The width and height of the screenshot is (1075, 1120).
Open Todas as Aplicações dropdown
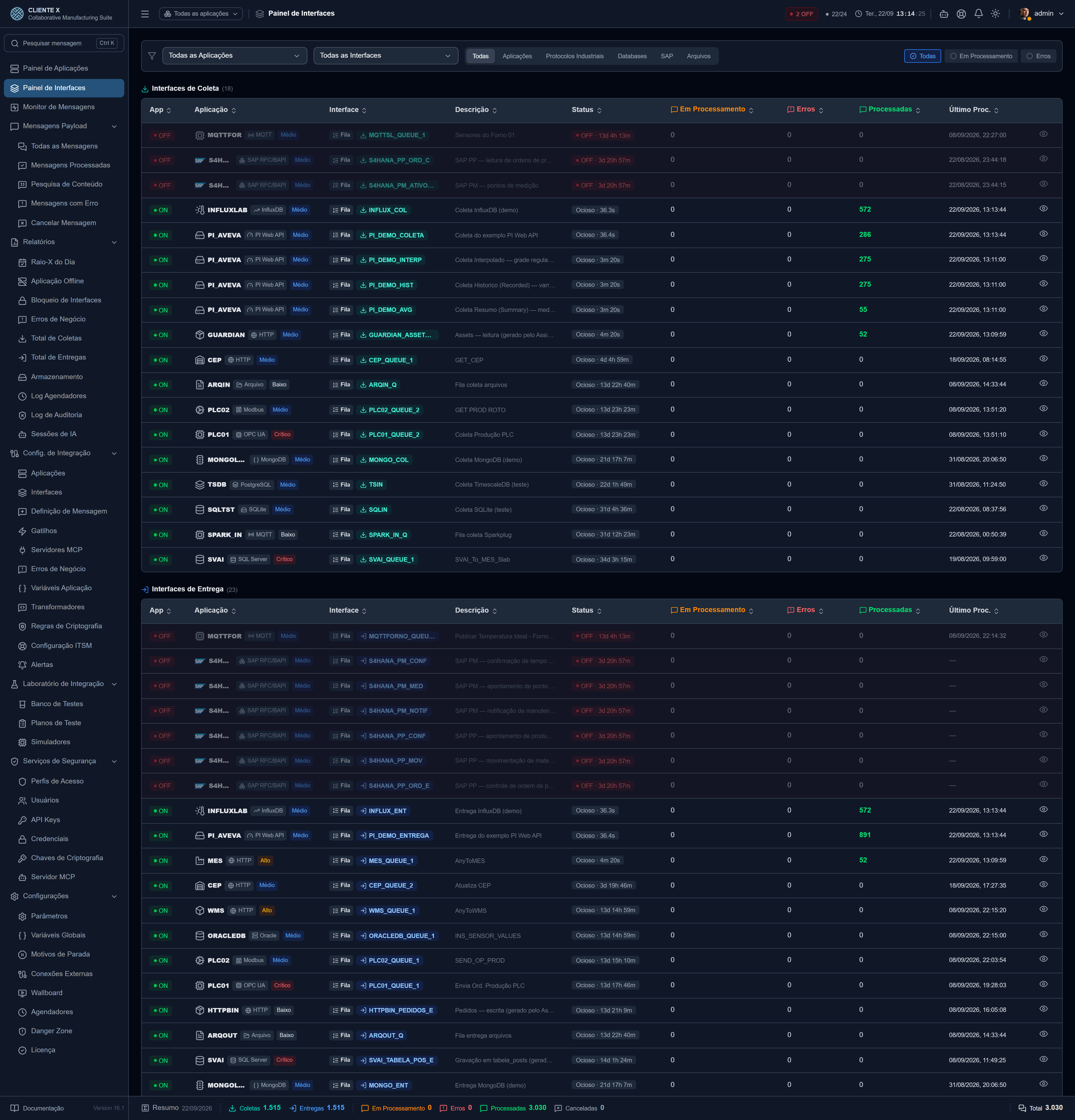click(x=234, y=55)
